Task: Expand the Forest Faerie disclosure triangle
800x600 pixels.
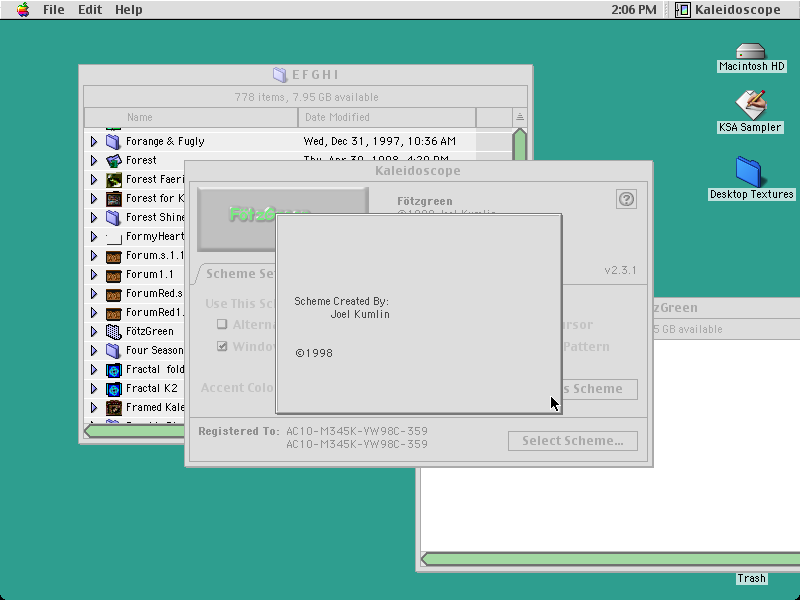Action: coord(94,179)
